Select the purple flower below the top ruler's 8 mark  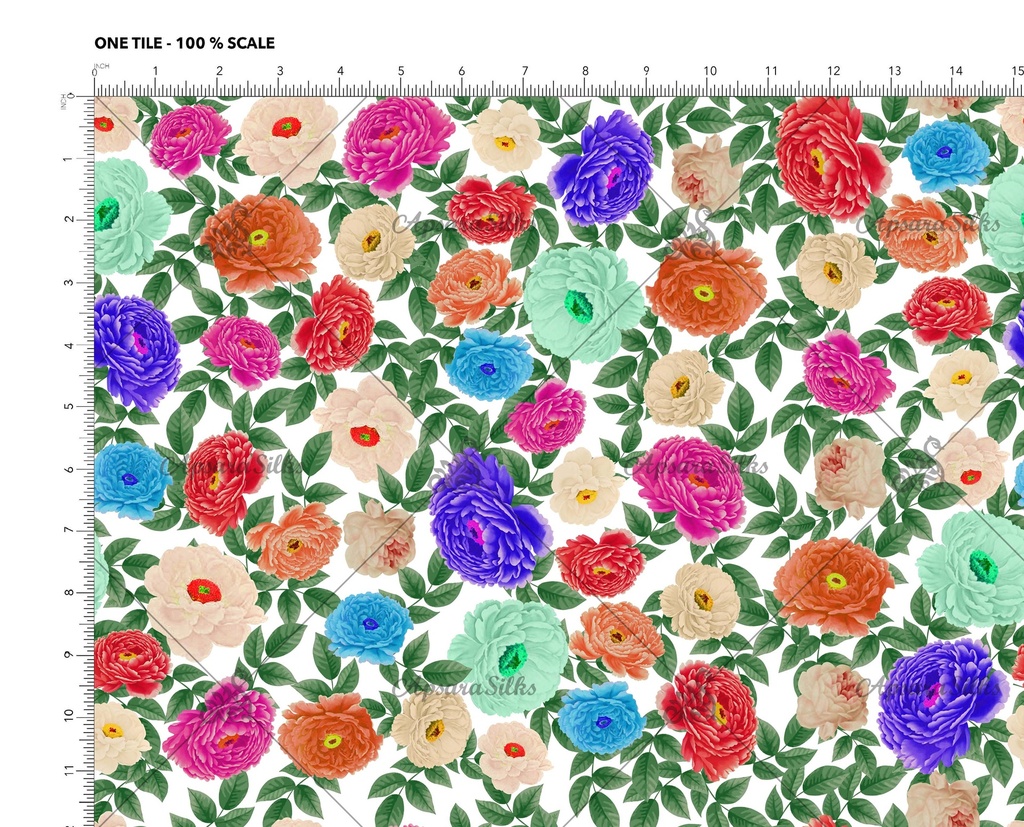point(602,168)
